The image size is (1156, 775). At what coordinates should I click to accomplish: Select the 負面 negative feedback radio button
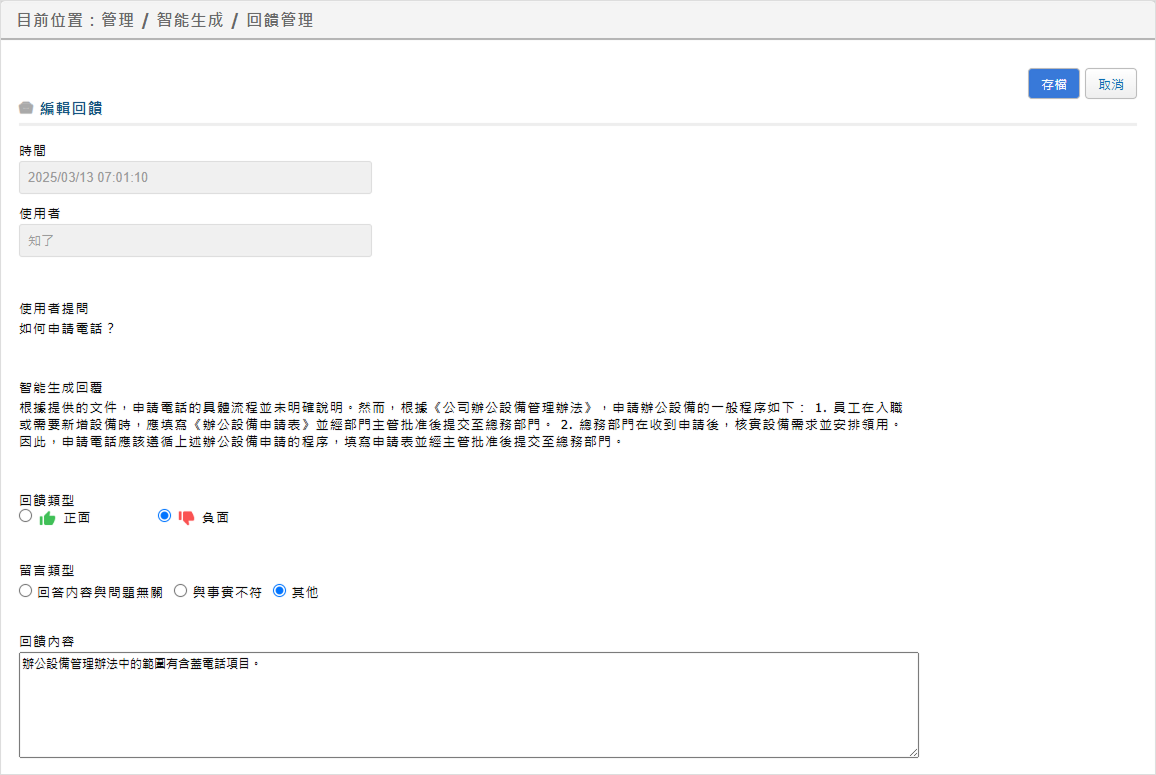(164, 516)
